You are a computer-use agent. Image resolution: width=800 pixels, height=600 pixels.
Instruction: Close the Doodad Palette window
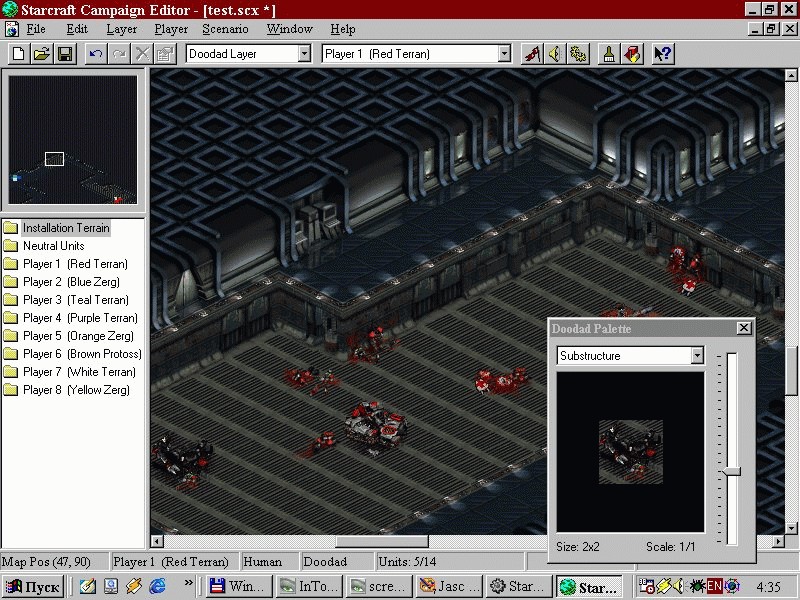pyautogui.click(x=744, y=328)
